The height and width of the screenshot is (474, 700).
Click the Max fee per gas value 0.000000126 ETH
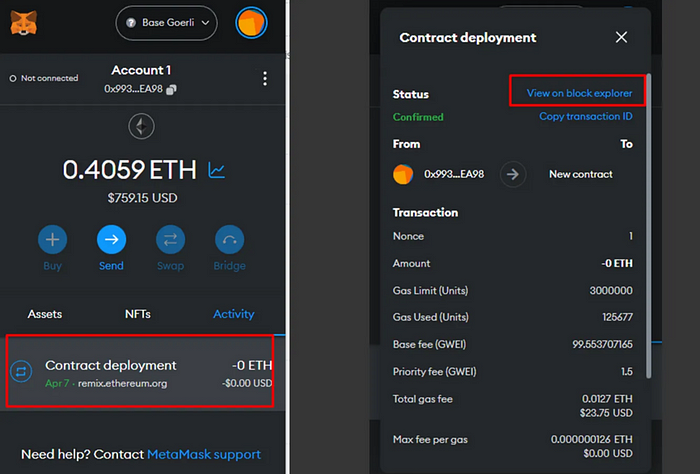(x=591, y=440)
